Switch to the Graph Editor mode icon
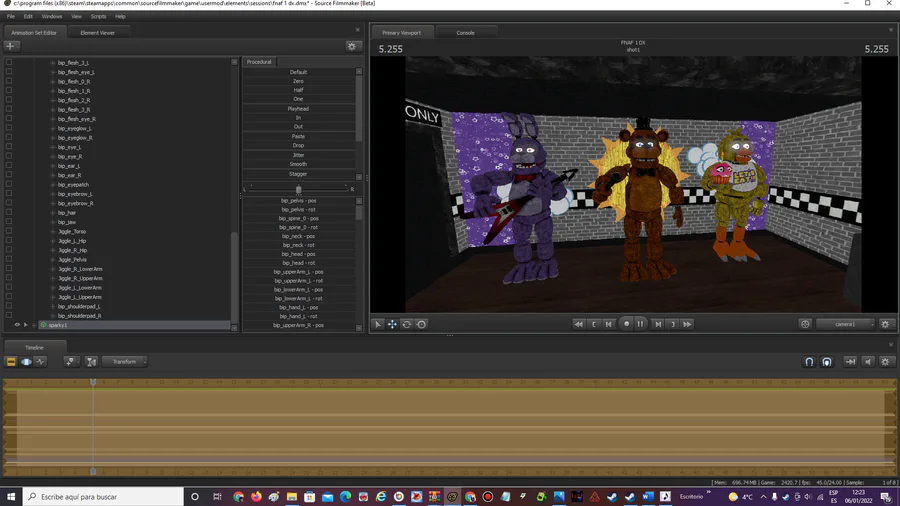The image size is (900, 506). point(40,361)
